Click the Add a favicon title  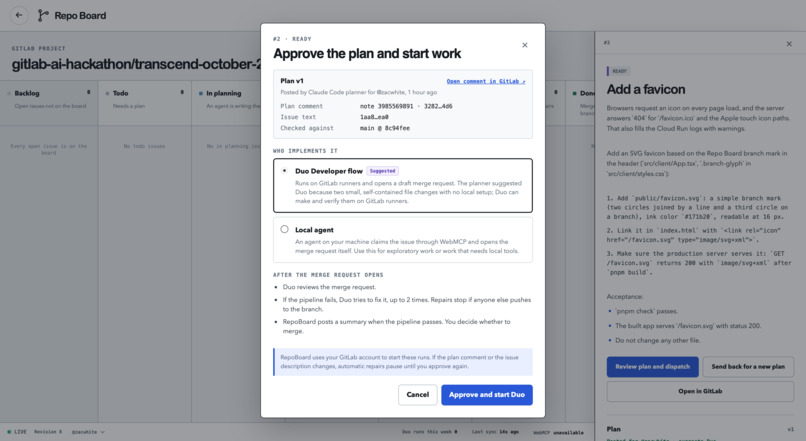646,89
